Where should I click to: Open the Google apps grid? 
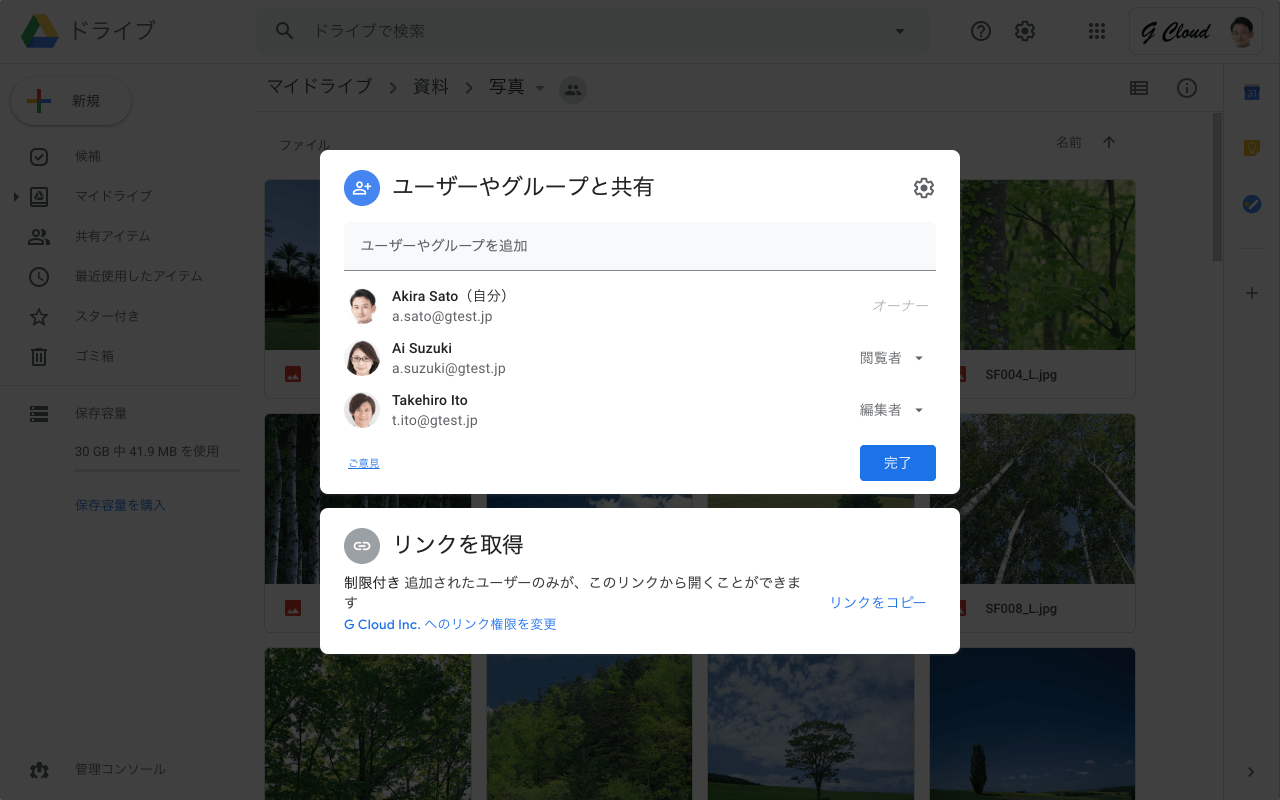click(1097, 31)
